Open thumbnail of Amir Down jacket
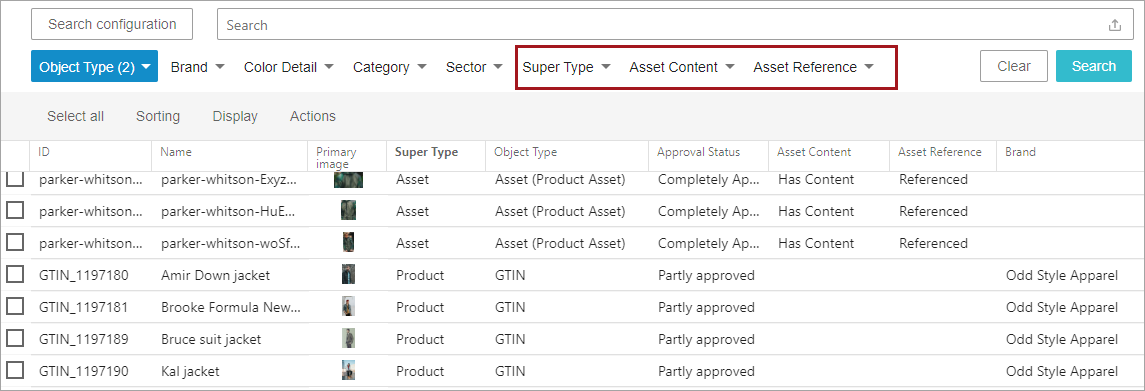The height and width of the screenshot is (391, 1145). tap(348, 275)
